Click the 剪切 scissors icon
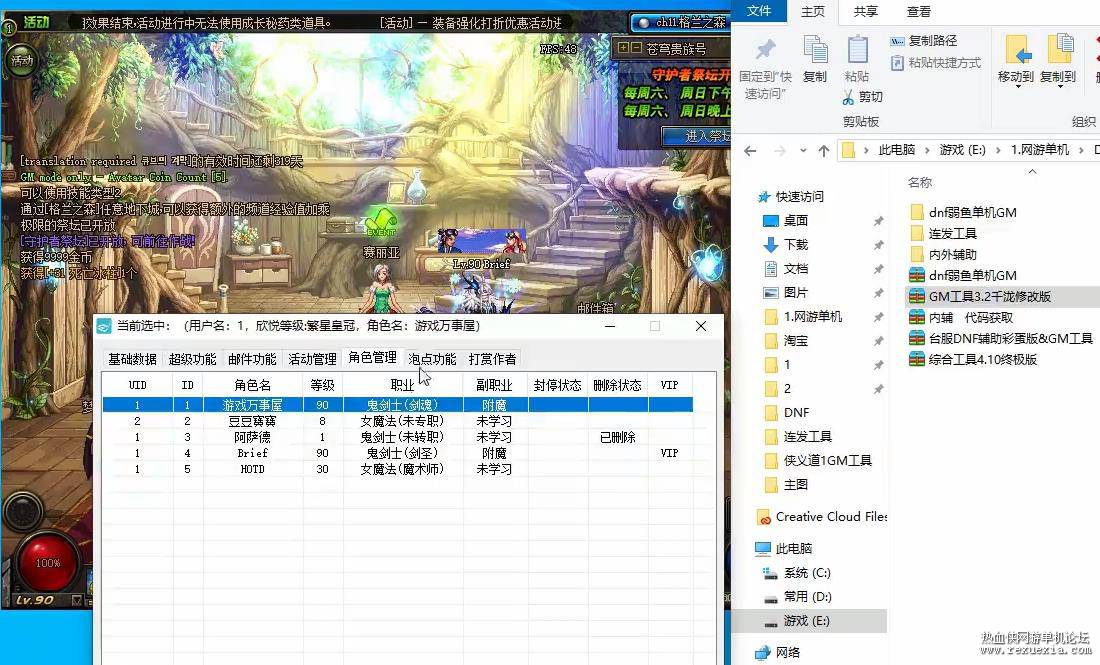The image size is (1100, 665). coord(848,97)
